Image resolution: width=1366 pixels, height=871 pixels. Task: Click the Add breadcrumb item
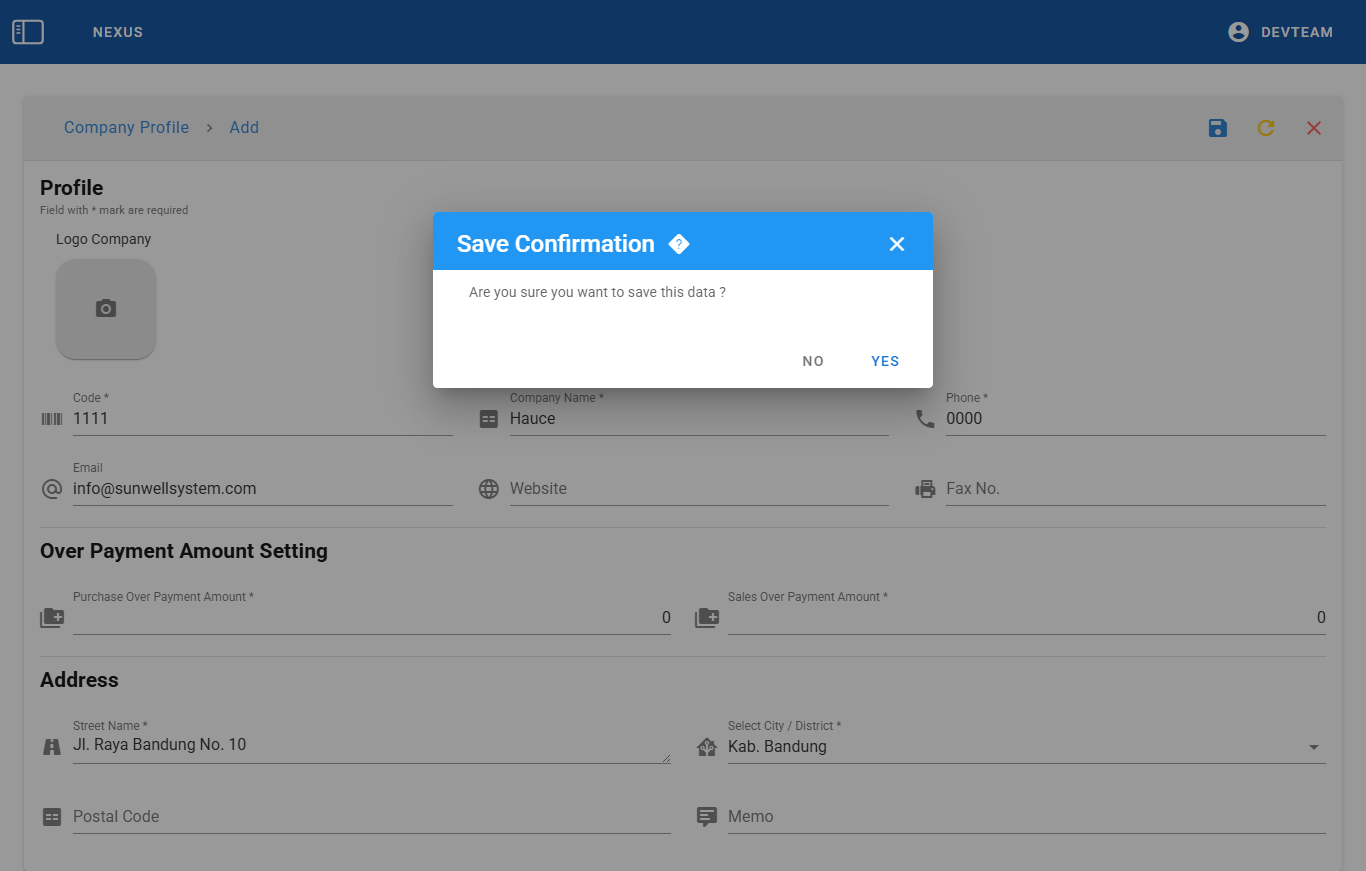[244, 128]
